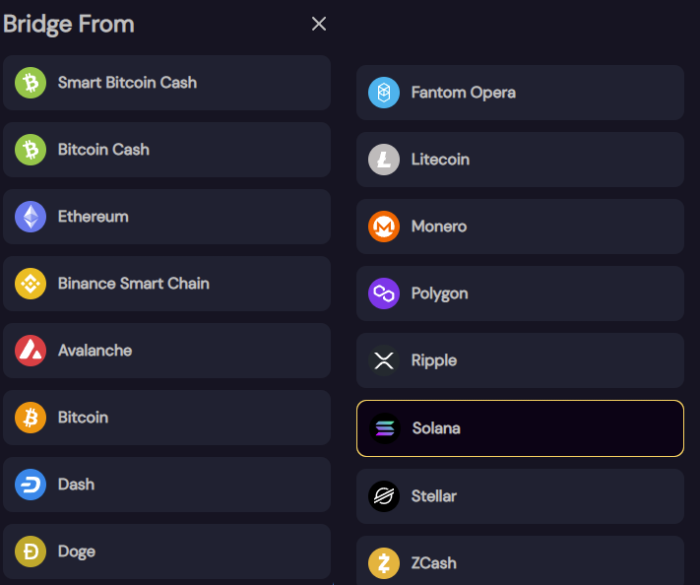Viewport: 700px width, 585px height.
Task: Click the red Avalanche logo icon
Action: 30,351
